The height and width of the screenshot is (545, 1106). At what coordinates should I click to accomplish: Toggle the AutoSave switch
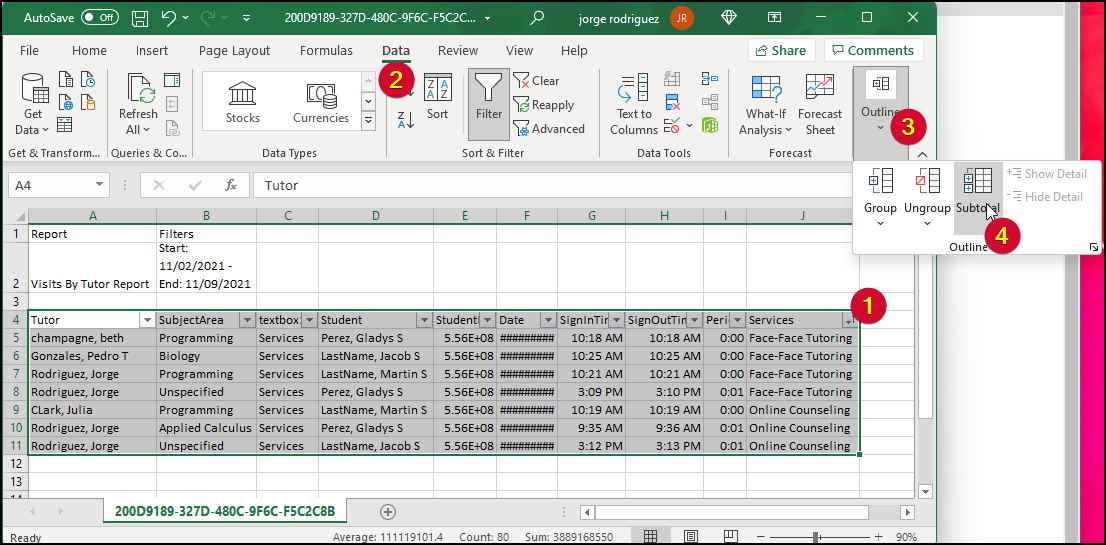click(99, 18)
